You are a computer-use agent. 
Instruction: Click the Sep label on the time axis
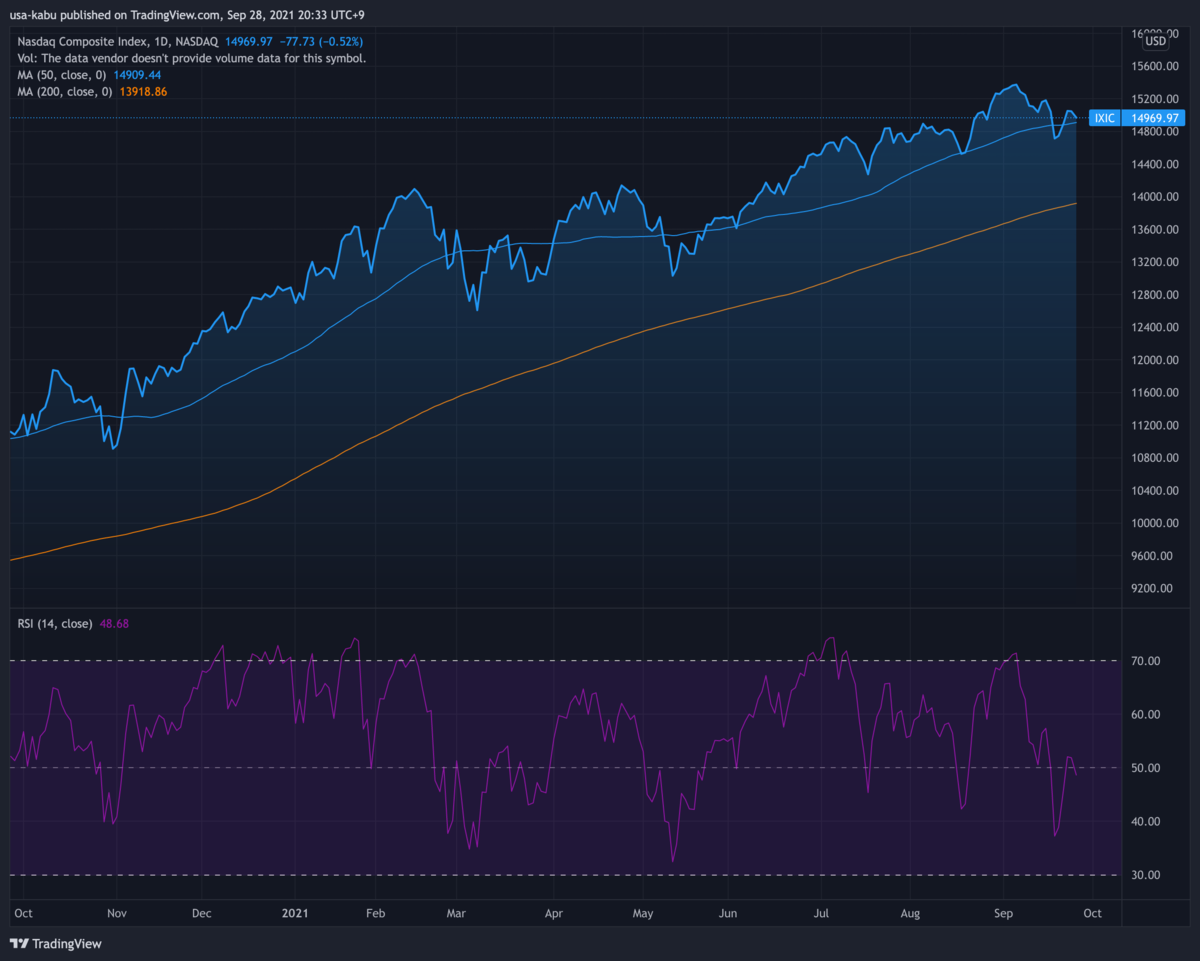point(1004,913)
